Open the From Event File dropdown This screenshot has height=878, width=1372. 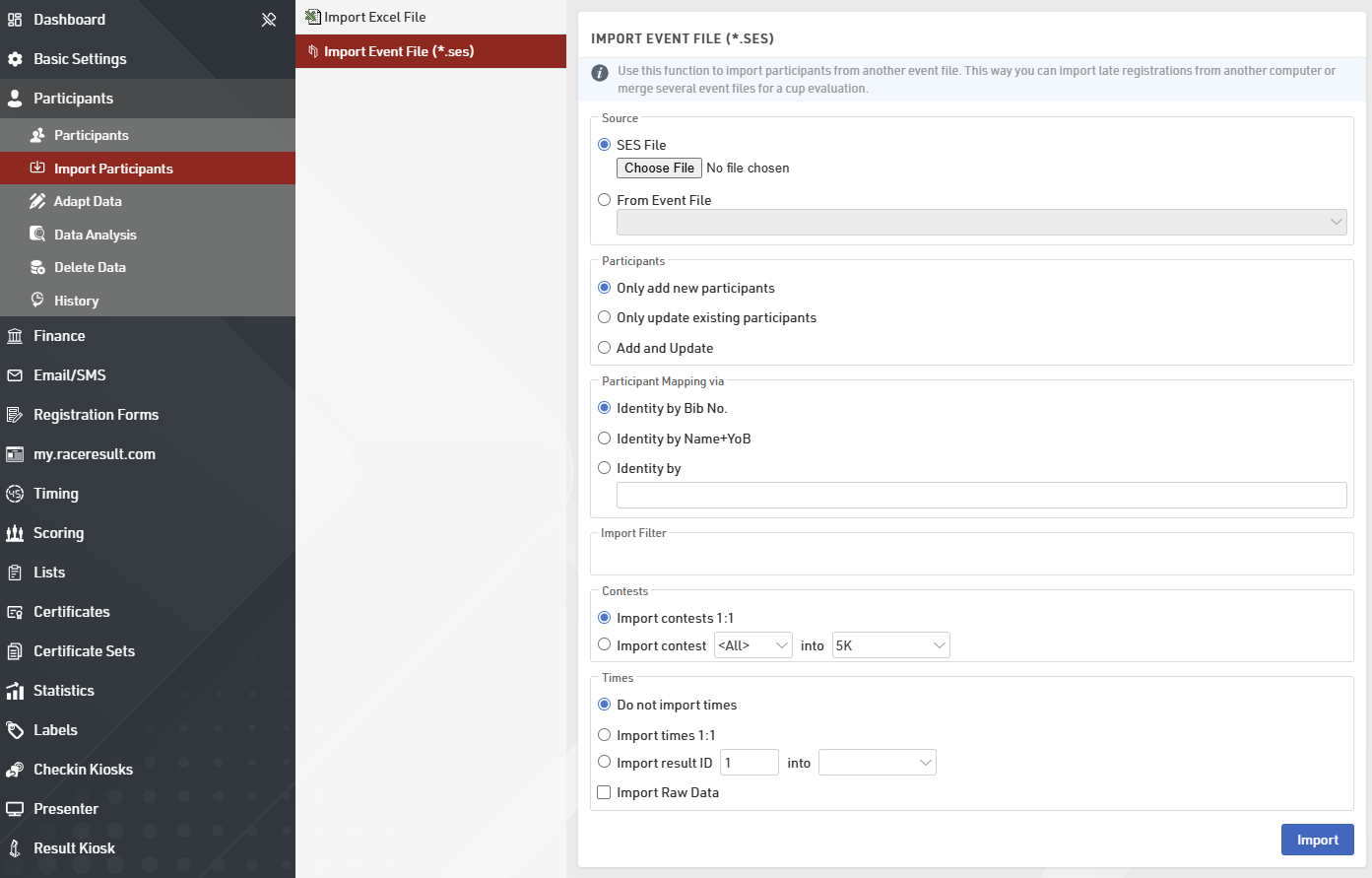click(x=981, y=222)
